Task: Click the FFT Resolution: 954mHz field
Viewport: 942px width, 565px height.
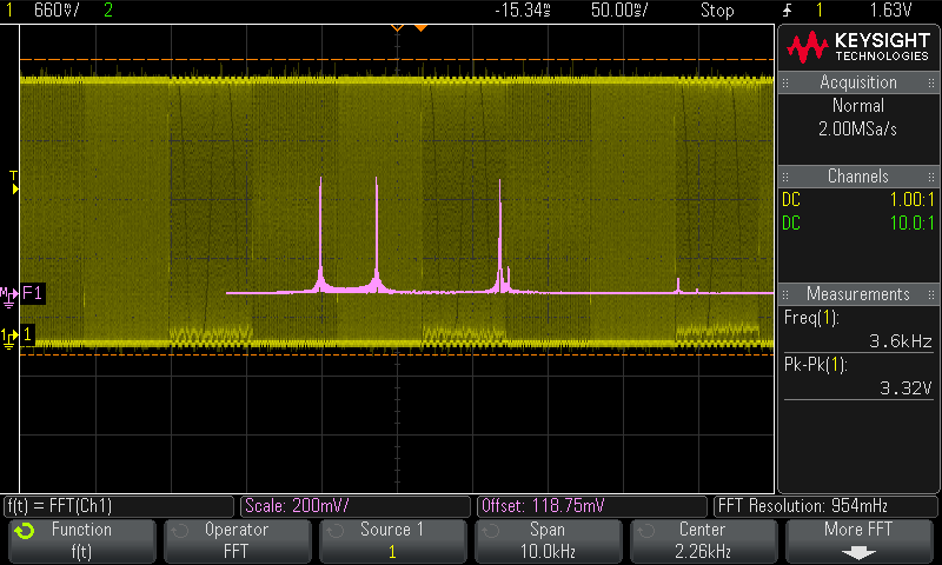Action: point(825,506)
